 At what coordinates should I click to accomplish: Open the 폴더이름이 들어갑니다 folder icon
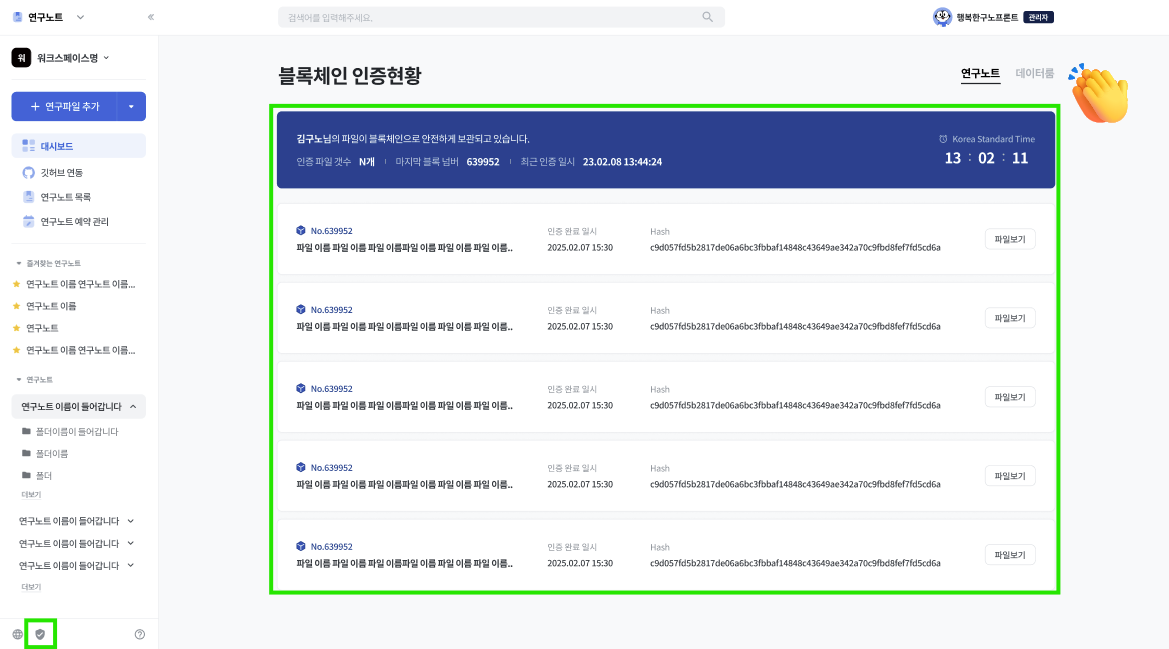pos(26,431)
